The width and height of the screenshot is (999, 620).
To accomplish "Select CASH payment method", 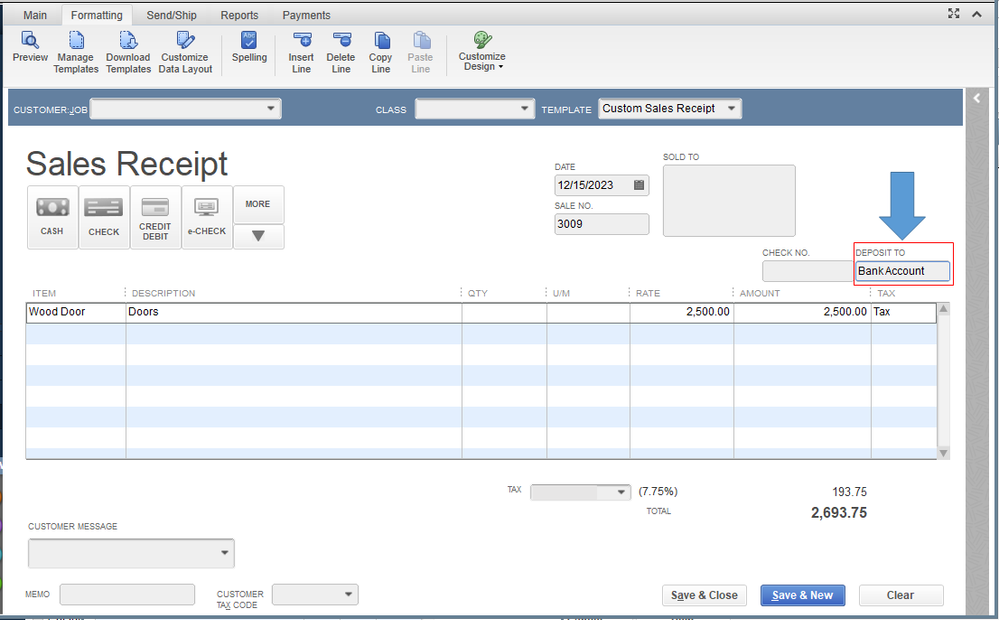I will 52,217.
